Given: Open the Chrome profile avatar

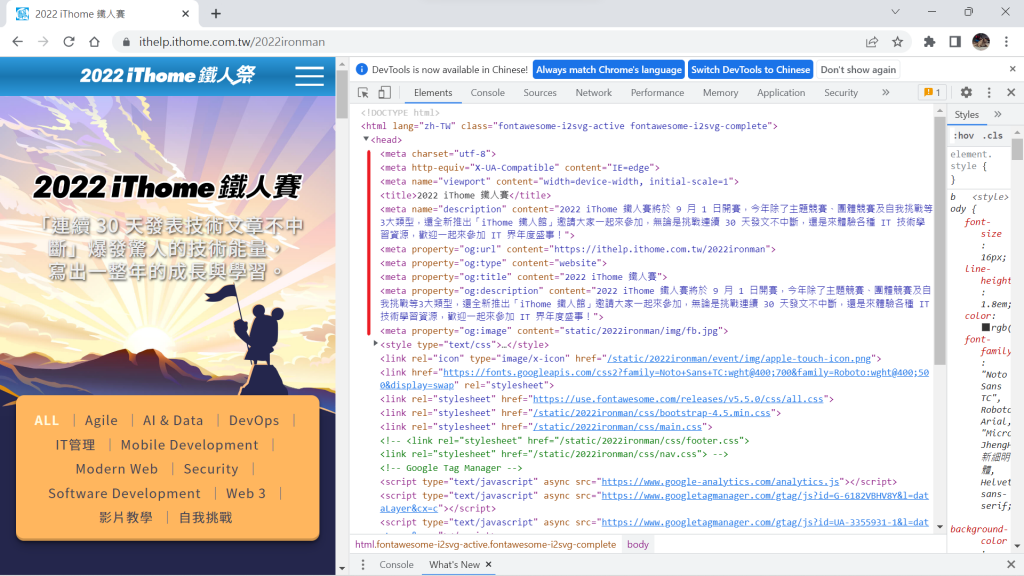Looking at the screenshot, I should [x=981, y=42].
